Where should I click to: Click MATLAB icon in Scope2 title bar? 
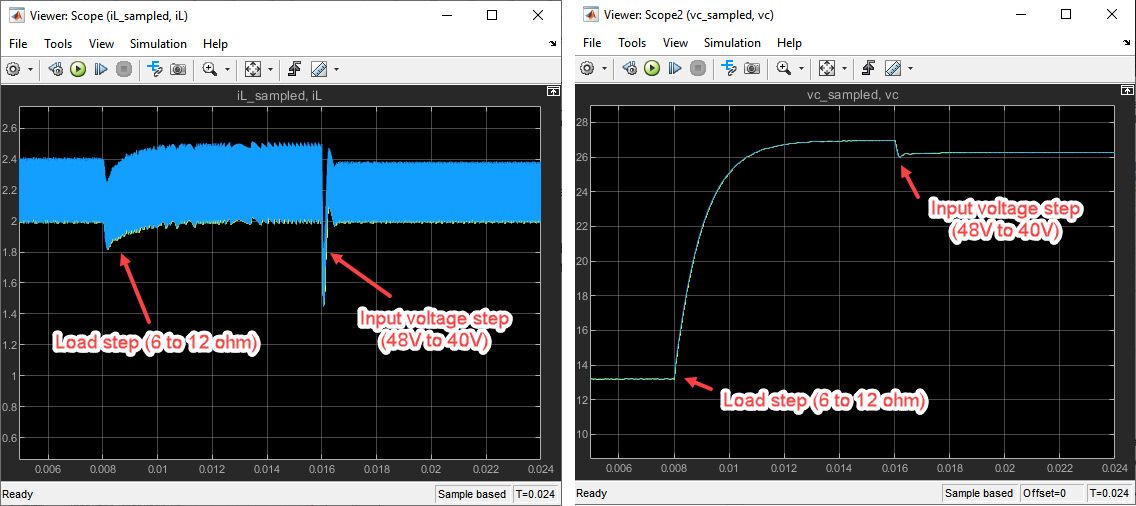589,14
